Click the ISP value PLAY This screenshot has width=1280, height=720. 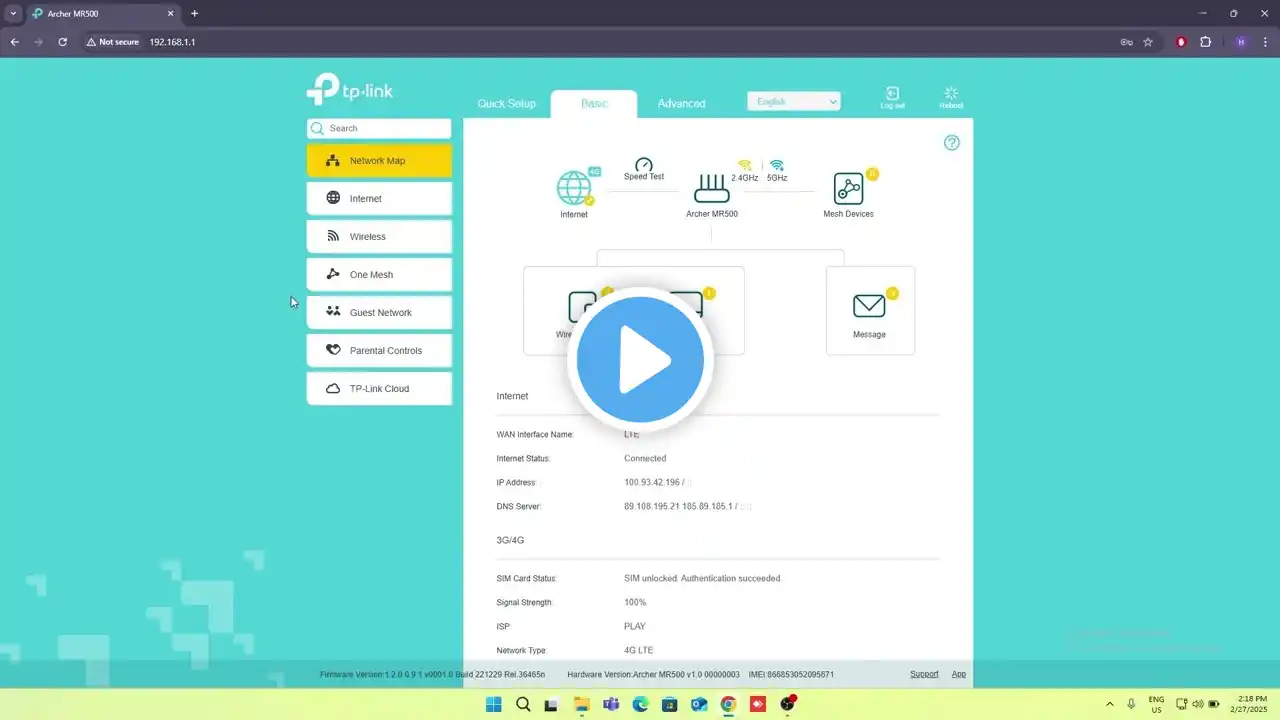coord(635,627)
